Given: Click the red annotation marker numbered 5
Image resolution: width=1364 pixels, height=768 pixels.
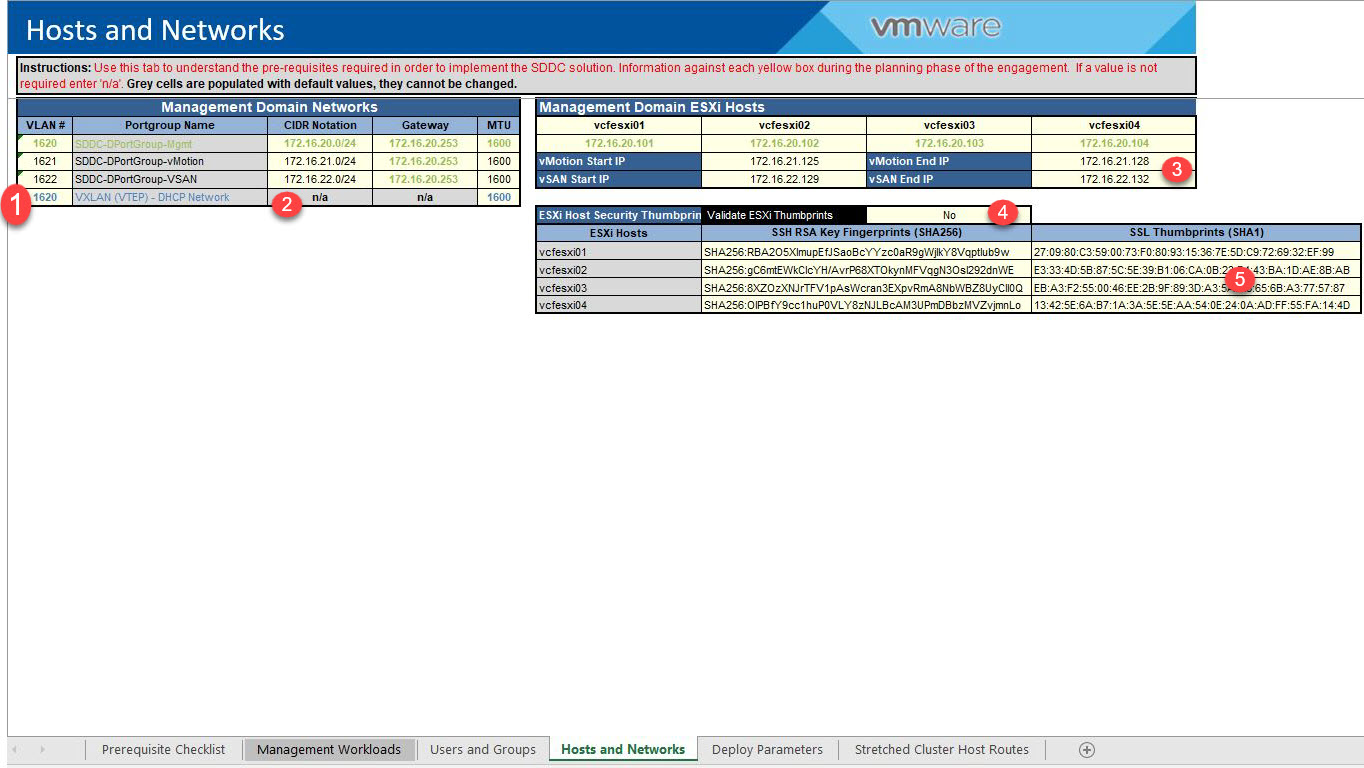Looking at the screenshot, I should click(x=1240, y=280).
